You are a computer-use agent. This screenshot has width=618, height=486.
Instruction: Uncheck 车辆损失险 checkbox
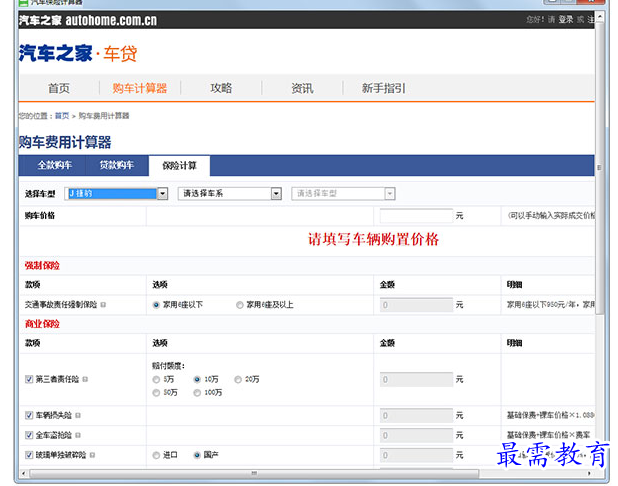click(29, 415)
